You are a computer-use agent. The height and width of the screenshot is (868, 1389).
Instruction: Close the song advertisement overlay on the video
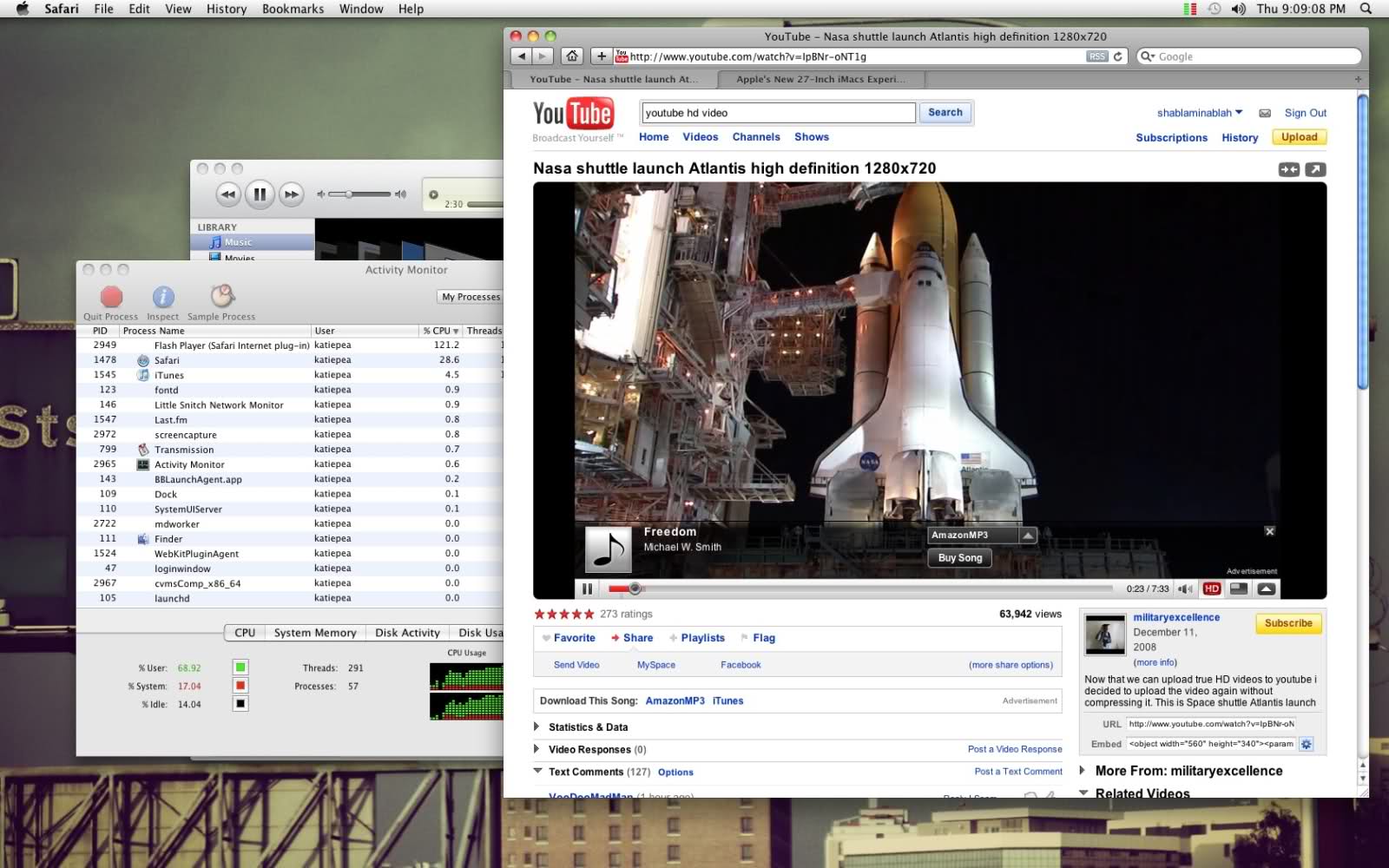[x=1269, y=531]
